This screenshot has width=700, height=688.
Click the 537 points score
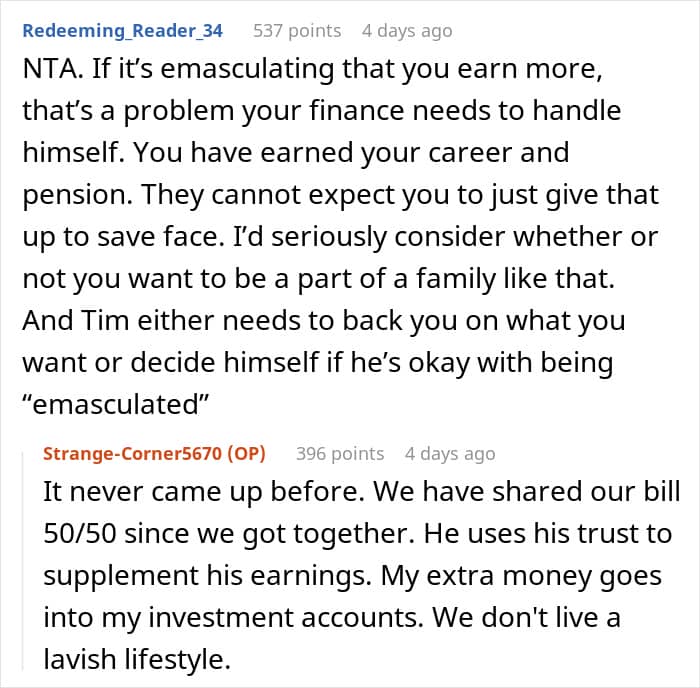click(x=297, y=31)
